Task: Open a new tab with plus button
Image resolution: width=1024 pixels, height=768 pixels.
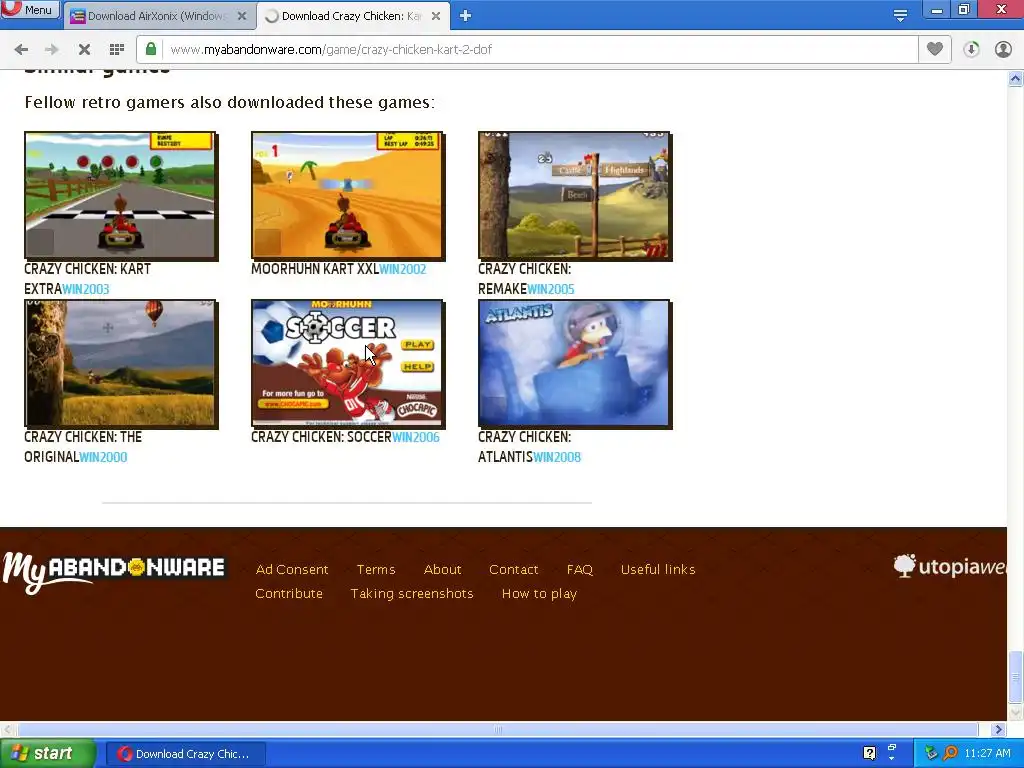Action: 465,16
